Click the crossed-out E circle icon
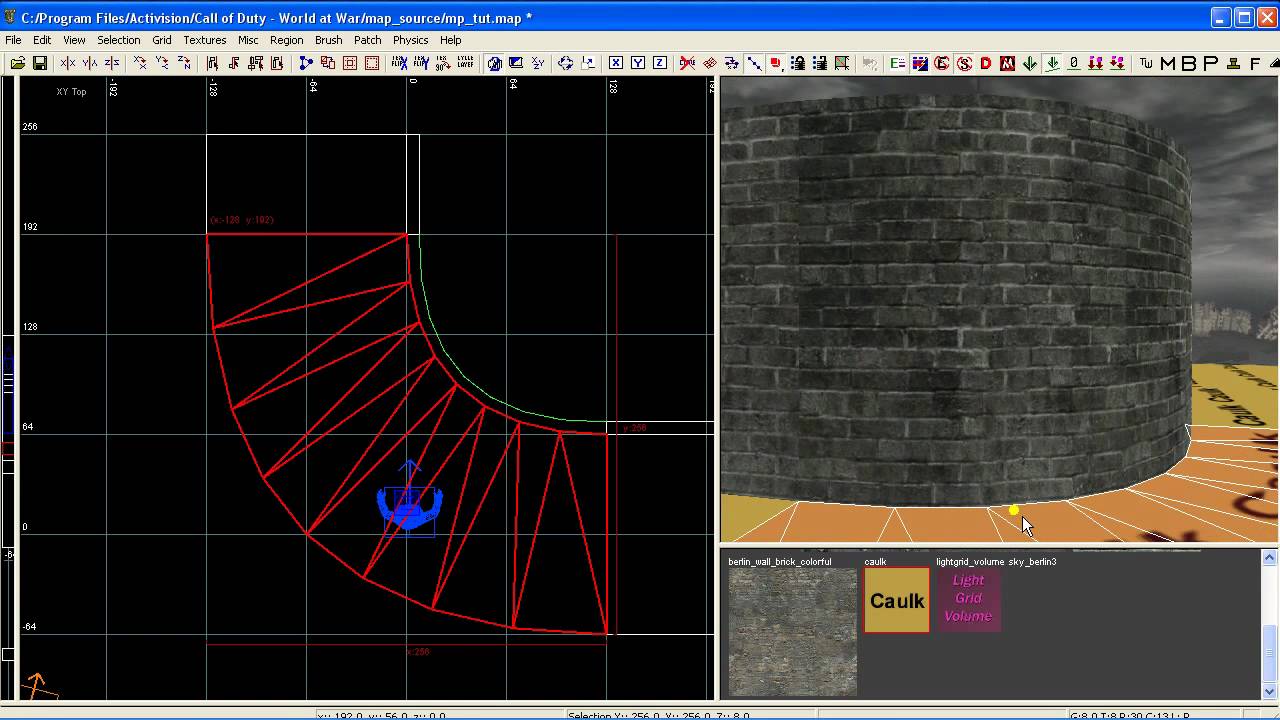Screen dimensions: 1280x720 coord(942,63)
